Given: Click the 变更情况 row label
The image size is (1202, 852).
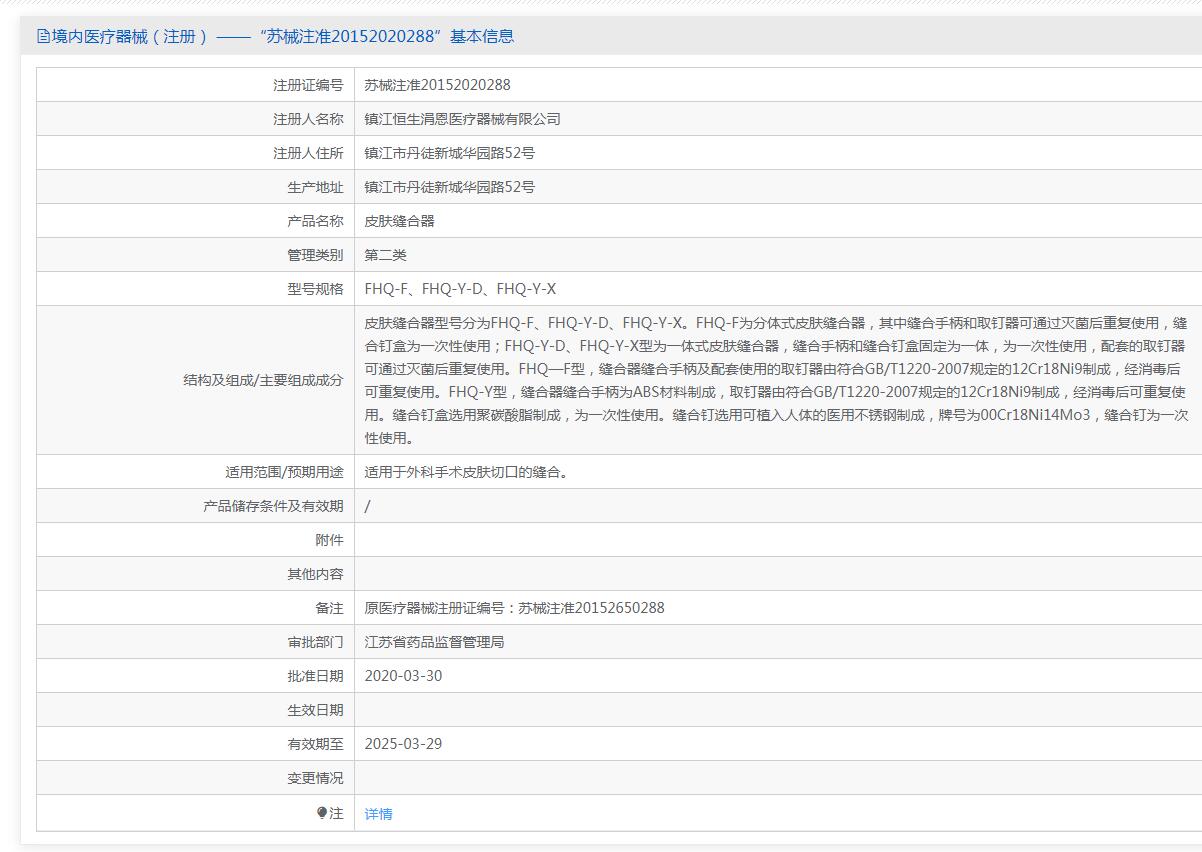Looking at the screenshot, I should point(314,778).
